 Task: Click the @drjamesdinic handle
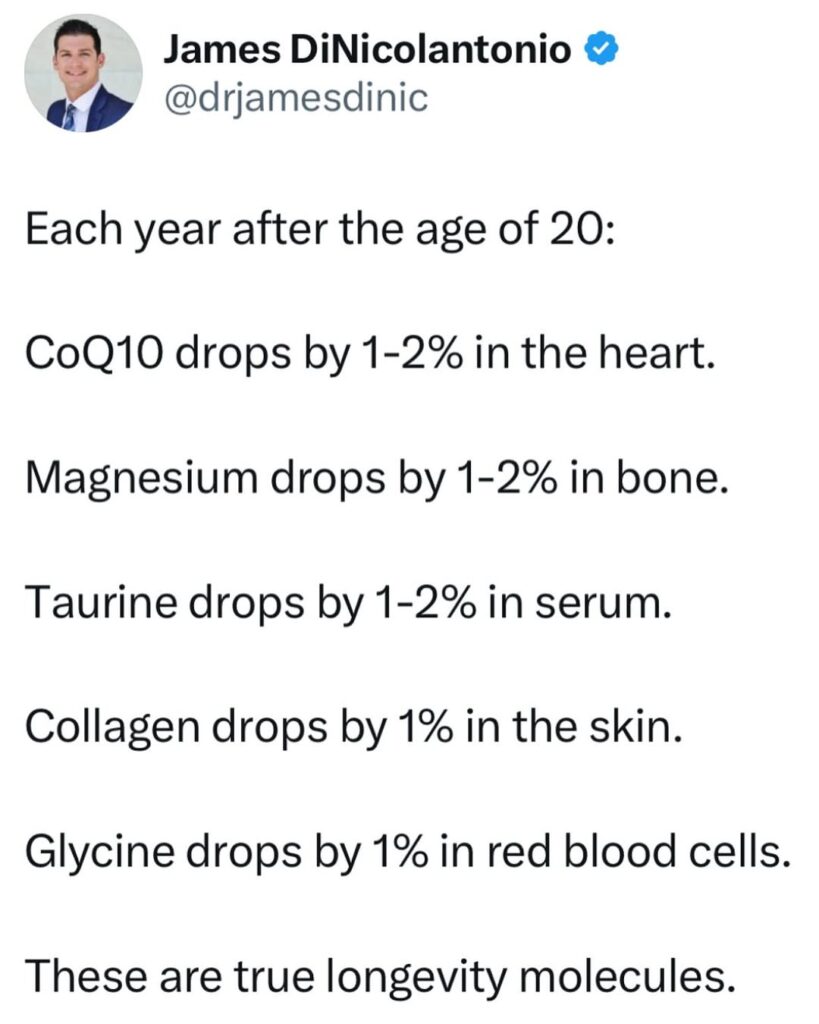click(x=295, y=98)
